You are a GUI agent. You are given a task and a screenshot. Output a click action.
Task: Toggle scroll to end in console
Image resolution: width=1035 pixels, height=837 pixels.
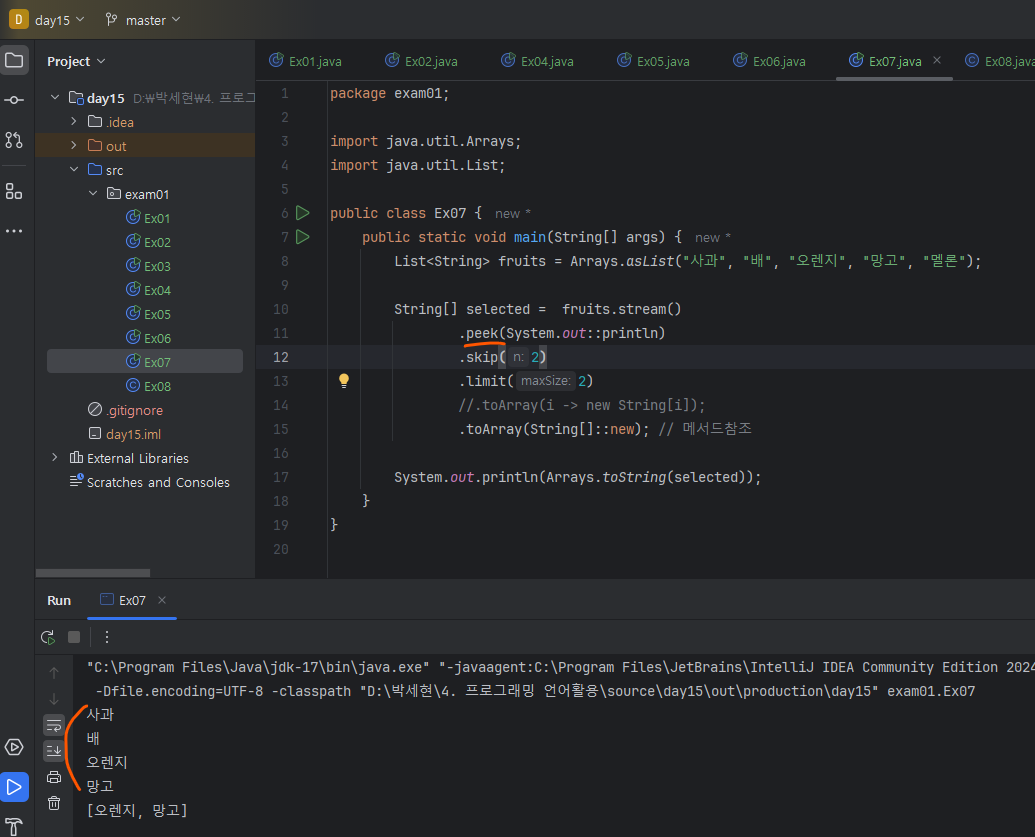[54, 751]
